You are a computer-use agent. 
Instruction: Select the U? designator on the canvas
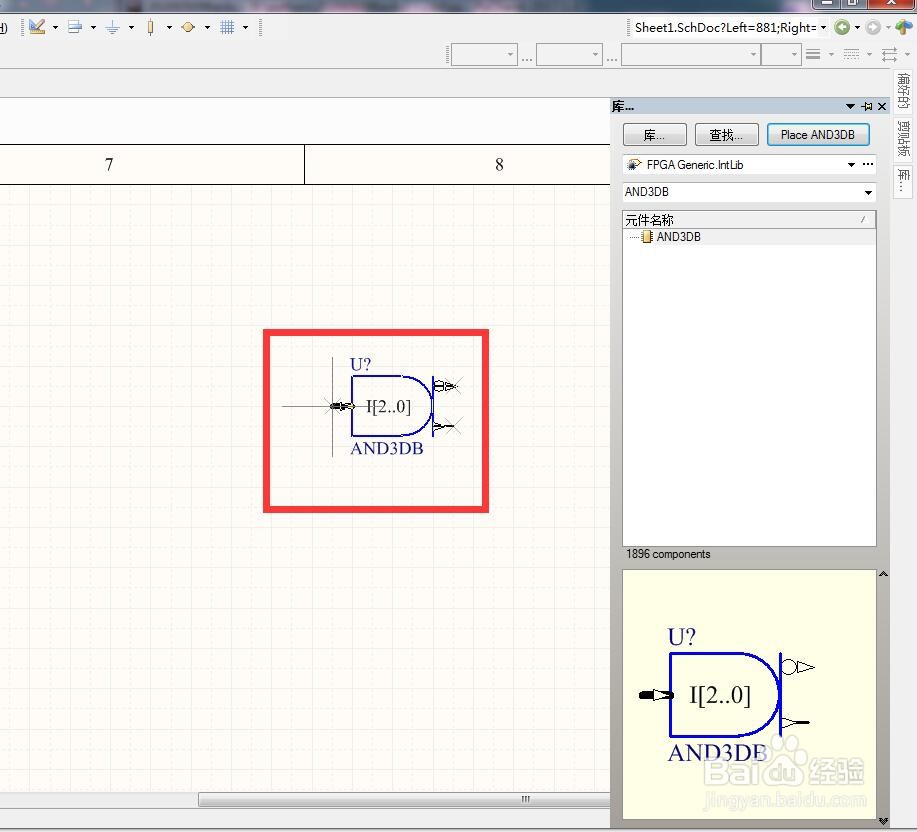(x=360, y=365)
